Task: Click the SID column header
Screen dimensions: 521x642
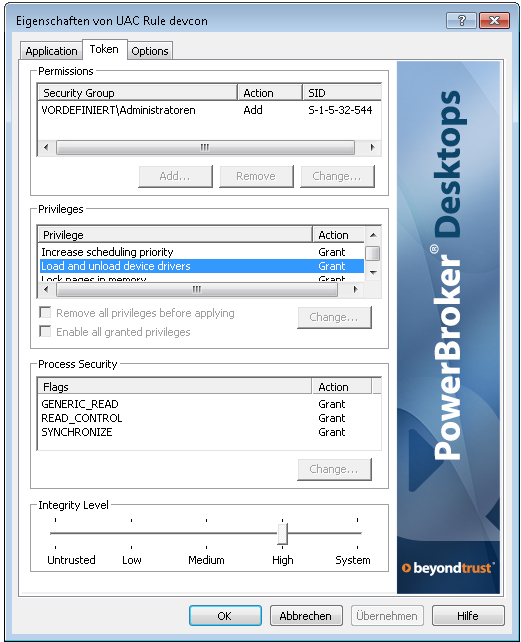Action: tap(342, 93)
